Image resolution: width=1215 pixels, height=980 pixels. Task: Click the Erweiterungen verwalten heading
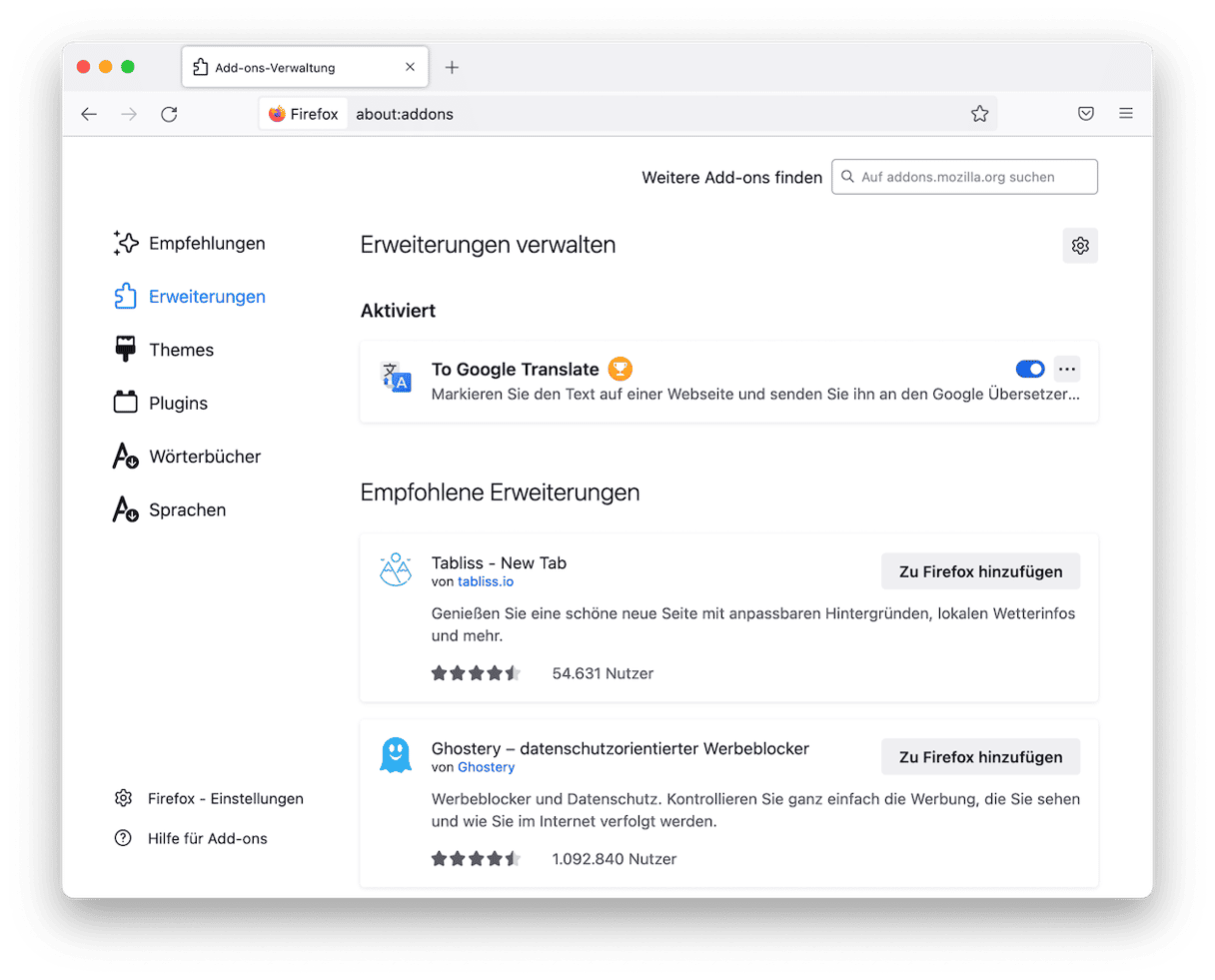coord(488,245)
